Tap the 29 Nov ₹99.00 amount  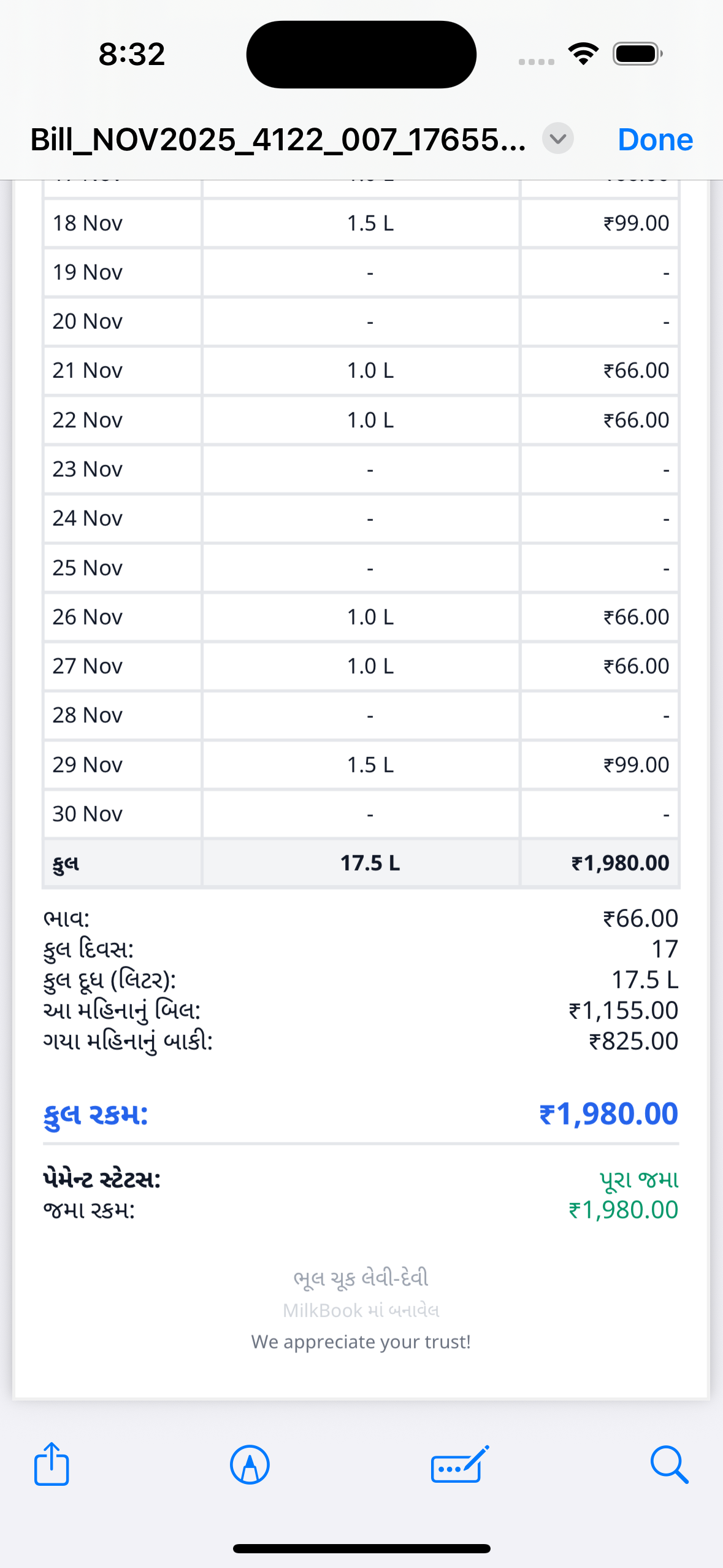(636, 765)
